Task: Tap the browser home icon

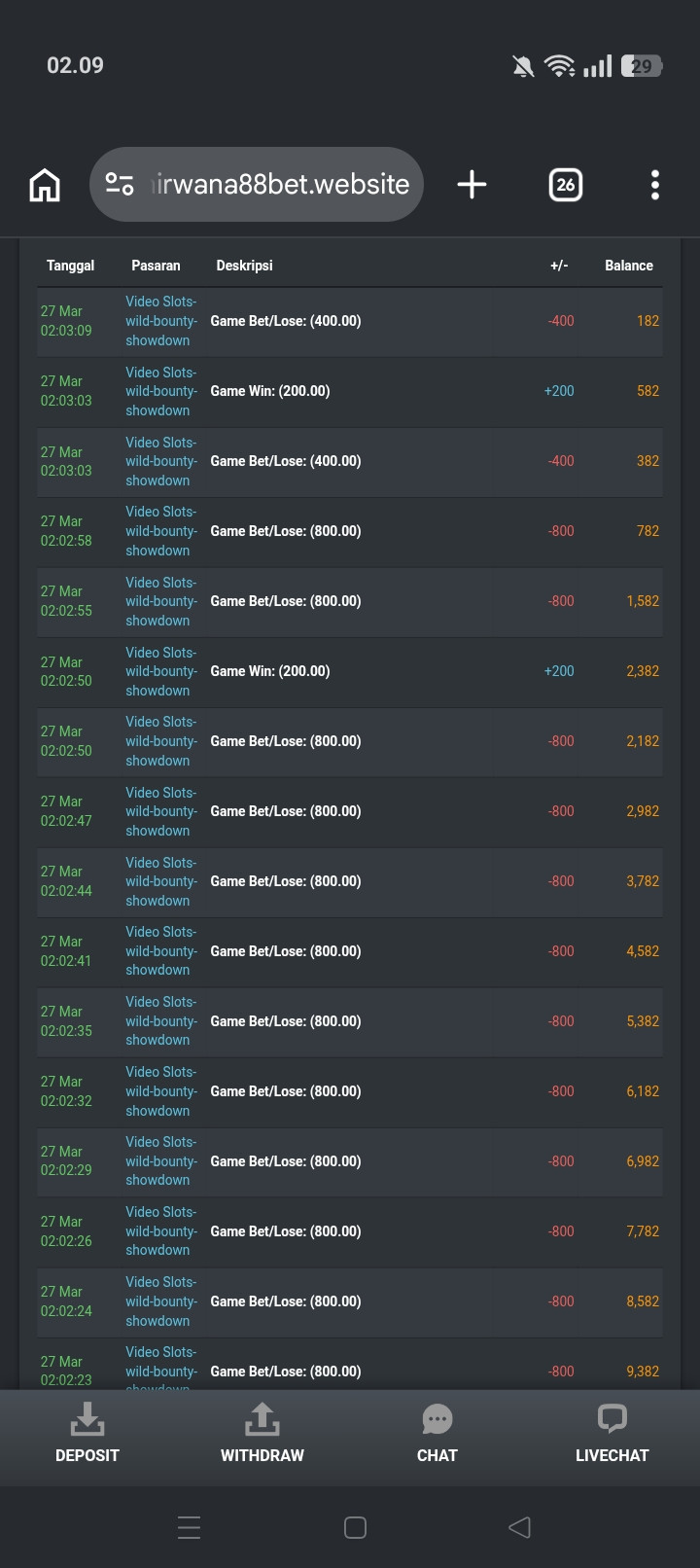Action: (x=45, y=185)
